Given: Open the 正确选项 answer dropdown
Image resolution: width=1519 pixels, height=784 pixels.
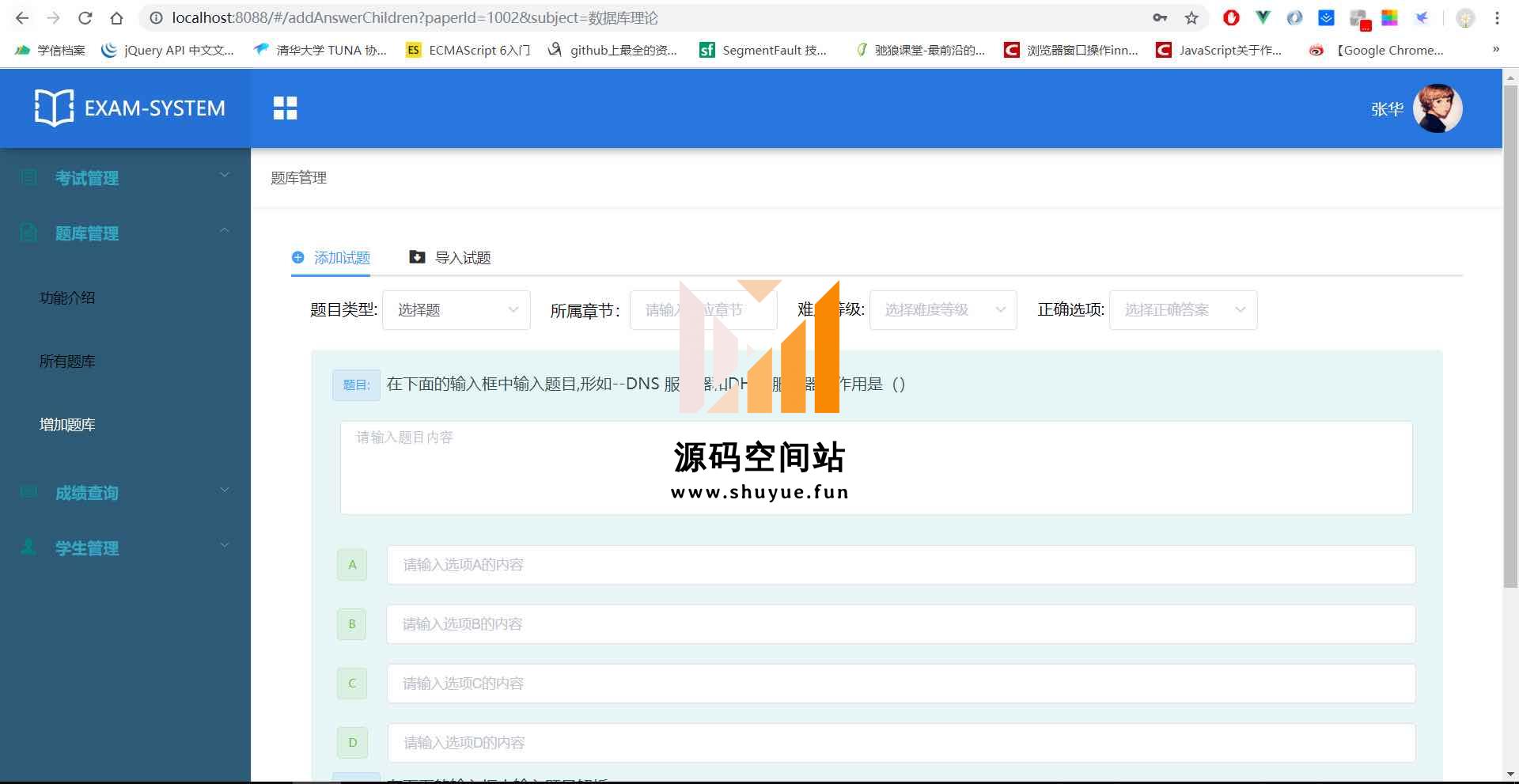Looking at the screenshot, I should point(1183,310).
